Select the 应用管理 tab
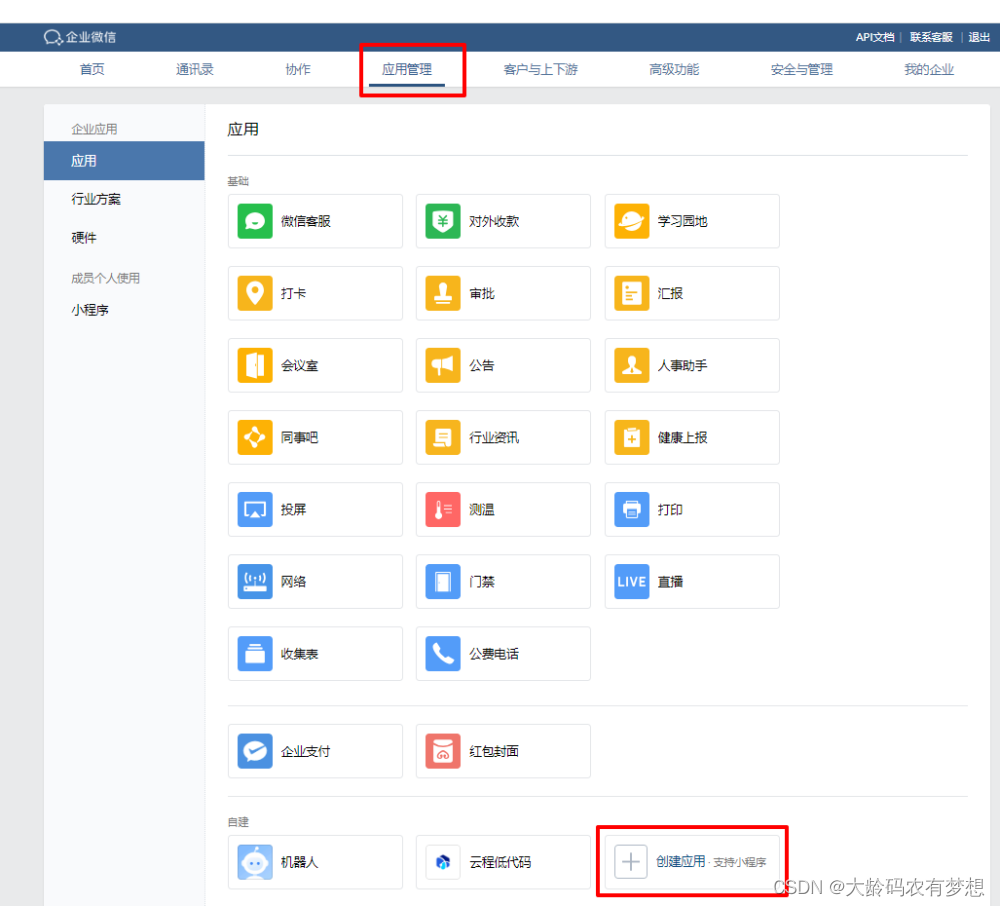Screen dimensions: 1000x906 point(407,69)
